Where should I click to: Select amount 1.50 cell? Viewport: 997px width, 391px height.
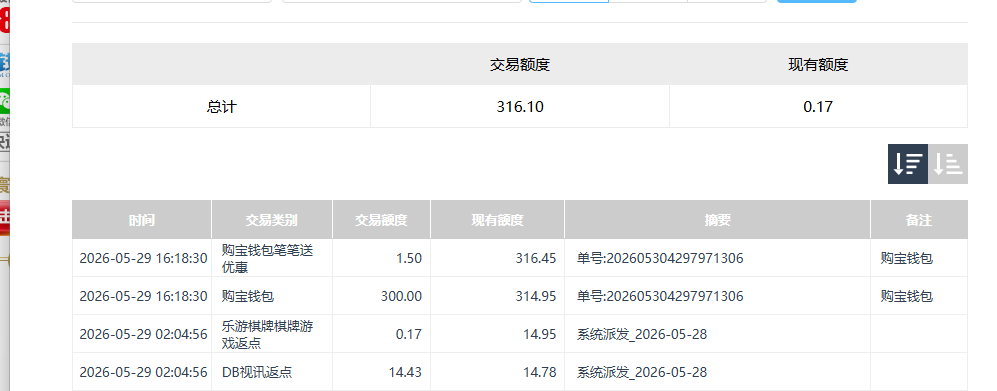pyautogui.click(x=382, y=258)
